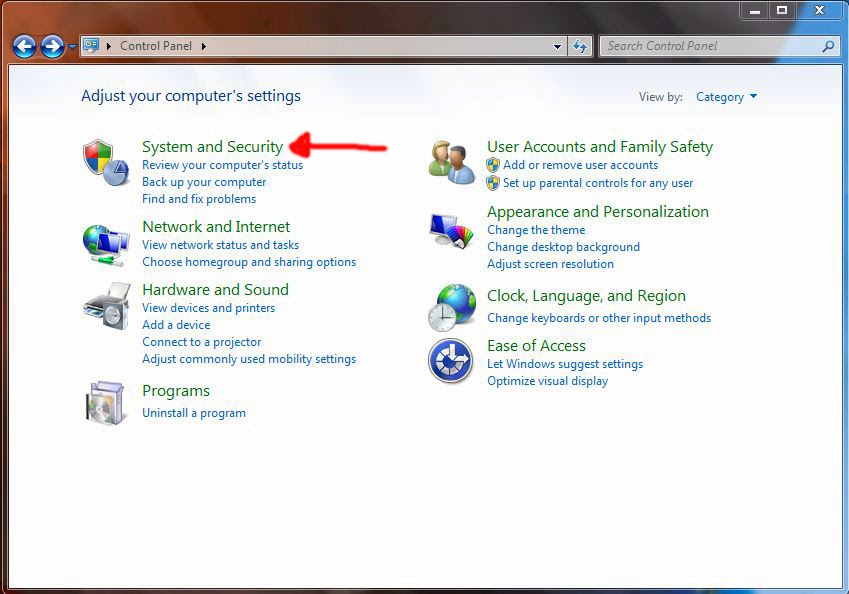Expand arrow after Control Panel breadcrumb
This screenshot has width=849, height=594.
pyautogui.click(x=204, y=47)
